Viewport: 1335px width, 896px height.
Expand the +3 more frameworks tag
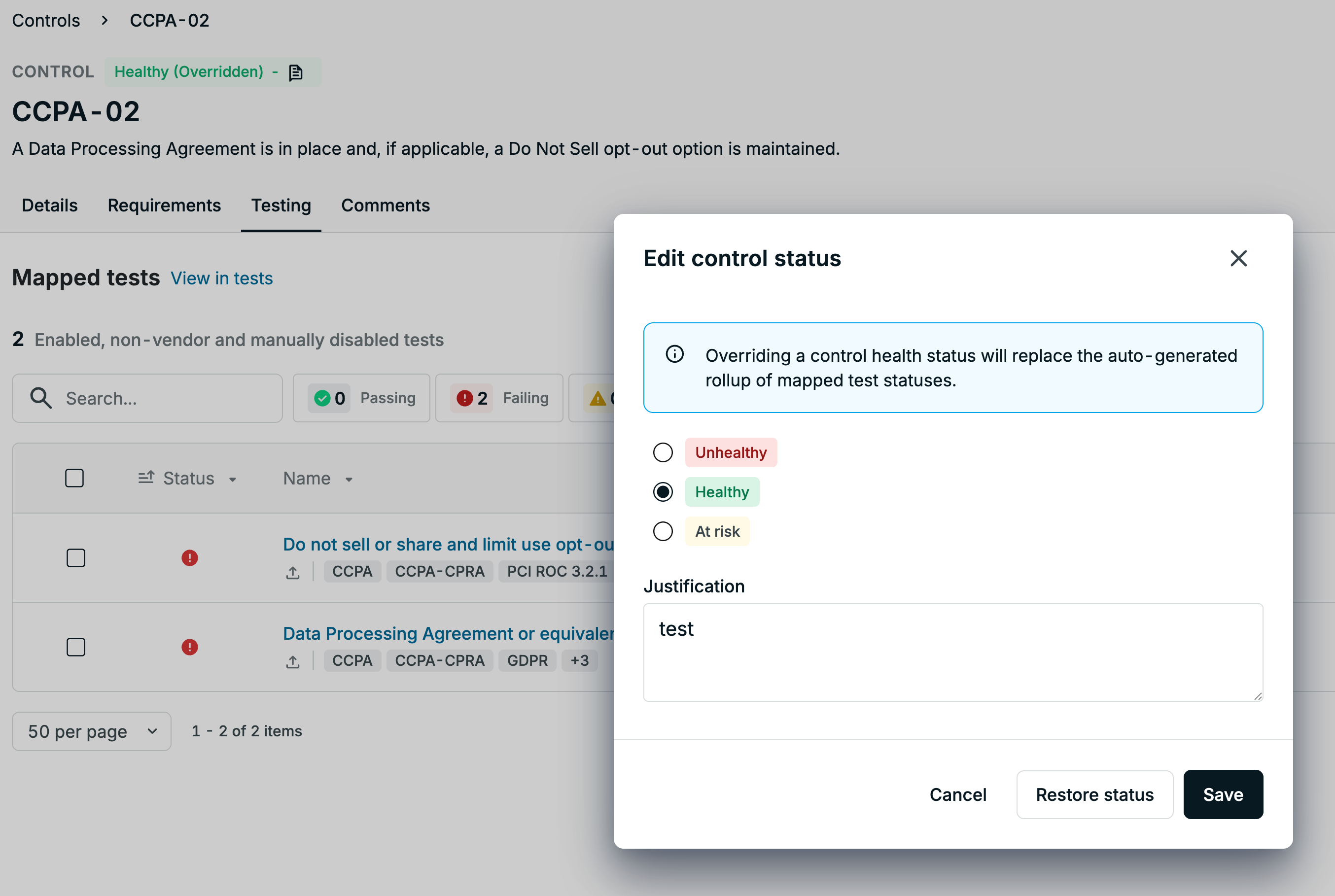pos(579,660)
